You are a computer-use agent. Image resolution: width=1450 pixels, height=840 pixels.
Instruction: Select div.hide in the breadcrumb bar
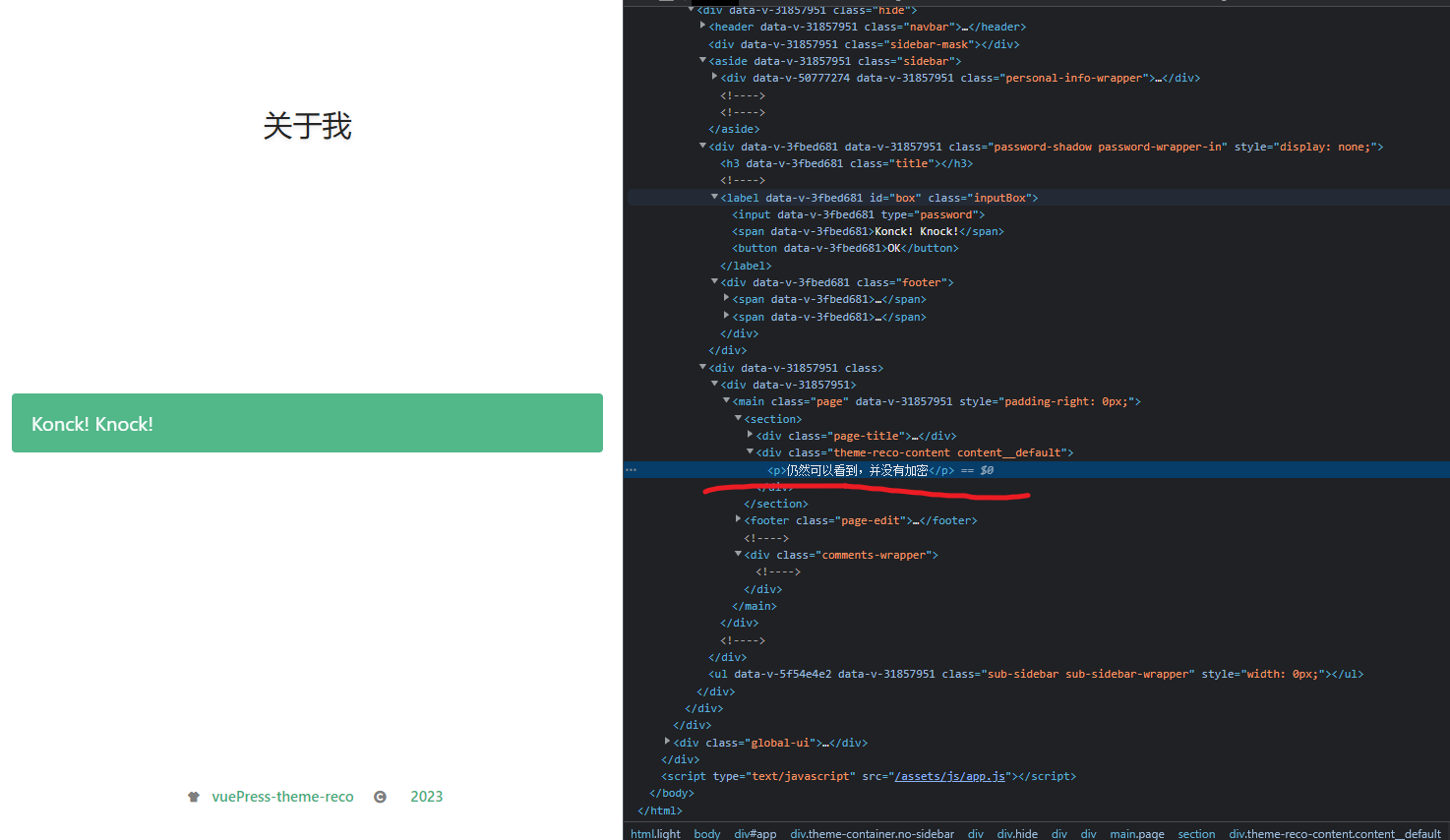[1017, 833]
